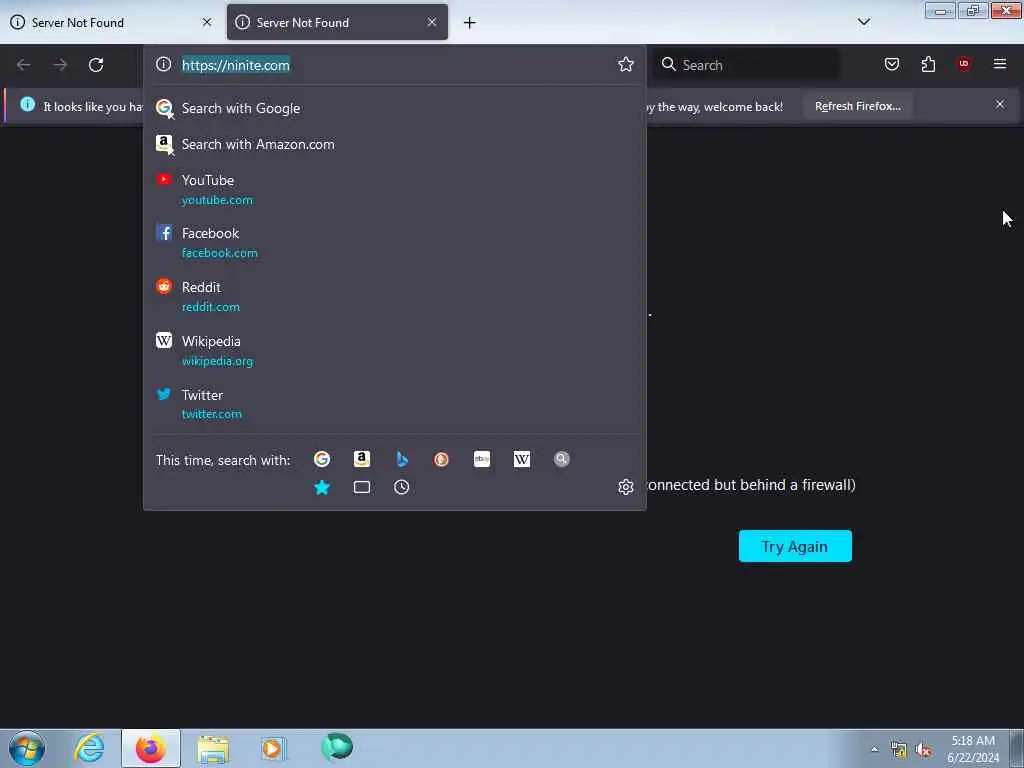Open the Windows Start button
The width and height of the screenshot is (1024, 768).
27,748
